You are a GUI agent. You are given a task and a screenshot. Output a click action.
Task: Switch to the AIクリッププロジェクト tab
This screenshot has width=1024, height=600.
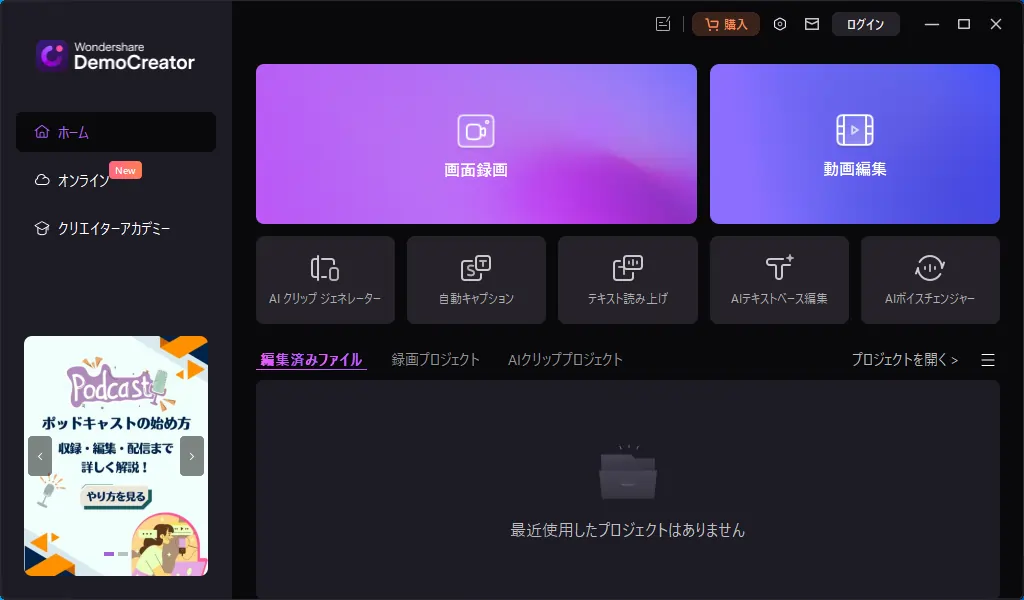coord(565,359)
